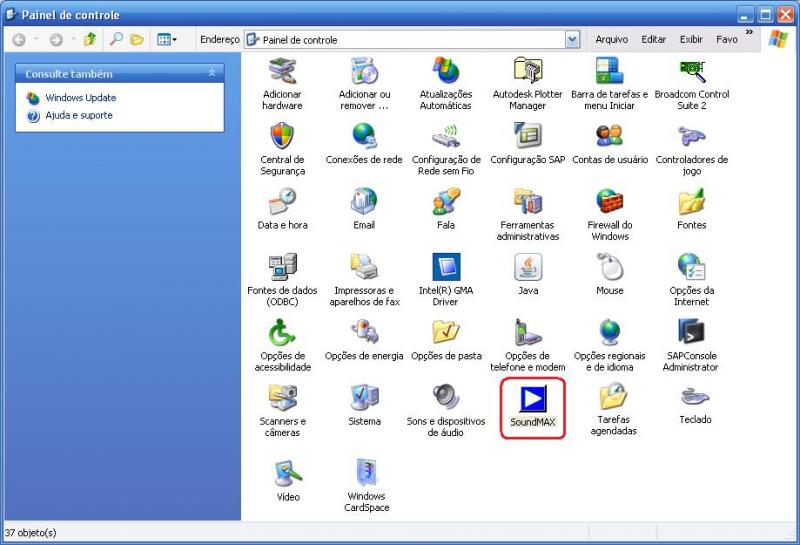This screenshot has height=545, width=800.
Task: Click the Forward navigation arrow
Action: [x=56, y=39]
